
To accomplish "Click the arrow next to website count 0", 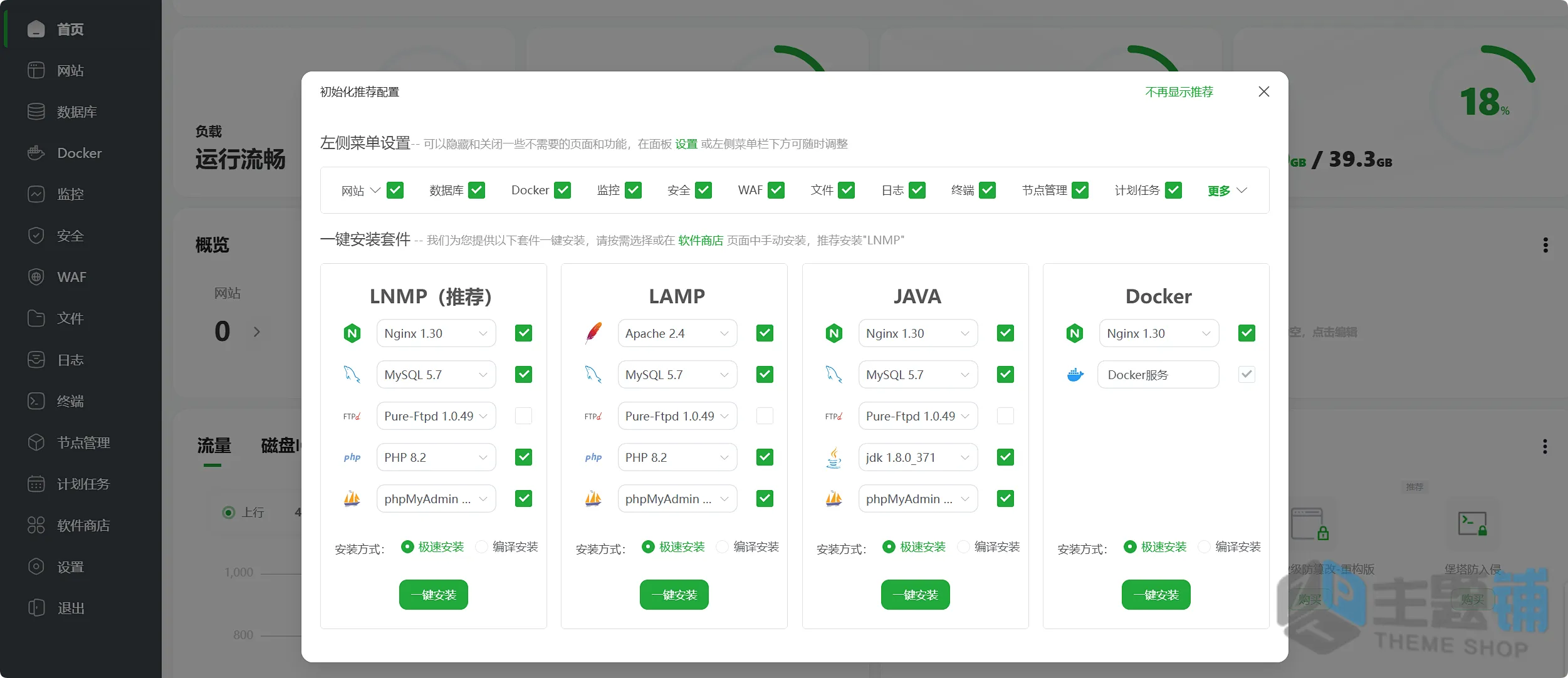I will point(256,331).
